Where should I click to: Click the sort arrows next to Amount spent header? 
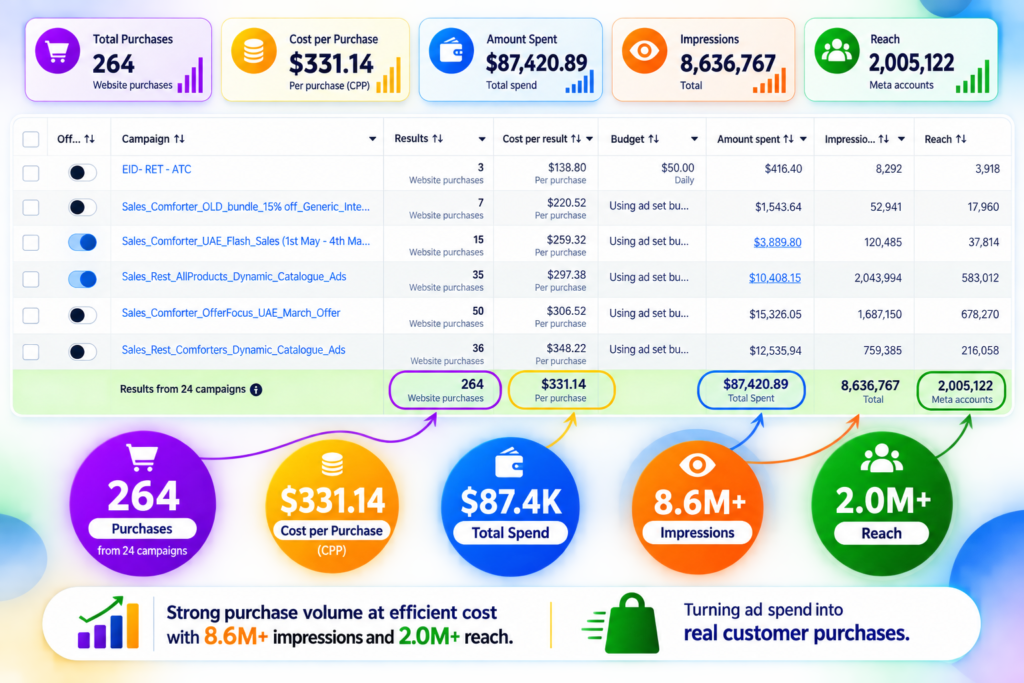788,139
